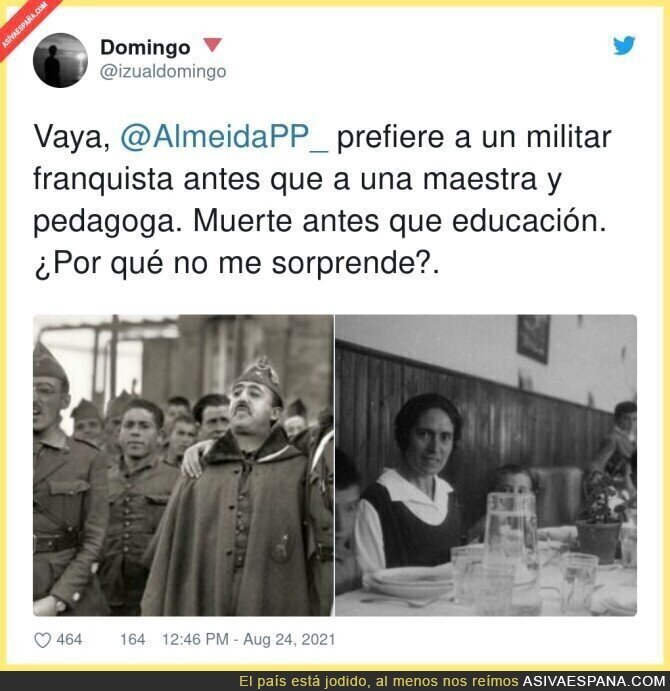
Task: Click the red triangle next to Domingo
Action: point(212,45)
